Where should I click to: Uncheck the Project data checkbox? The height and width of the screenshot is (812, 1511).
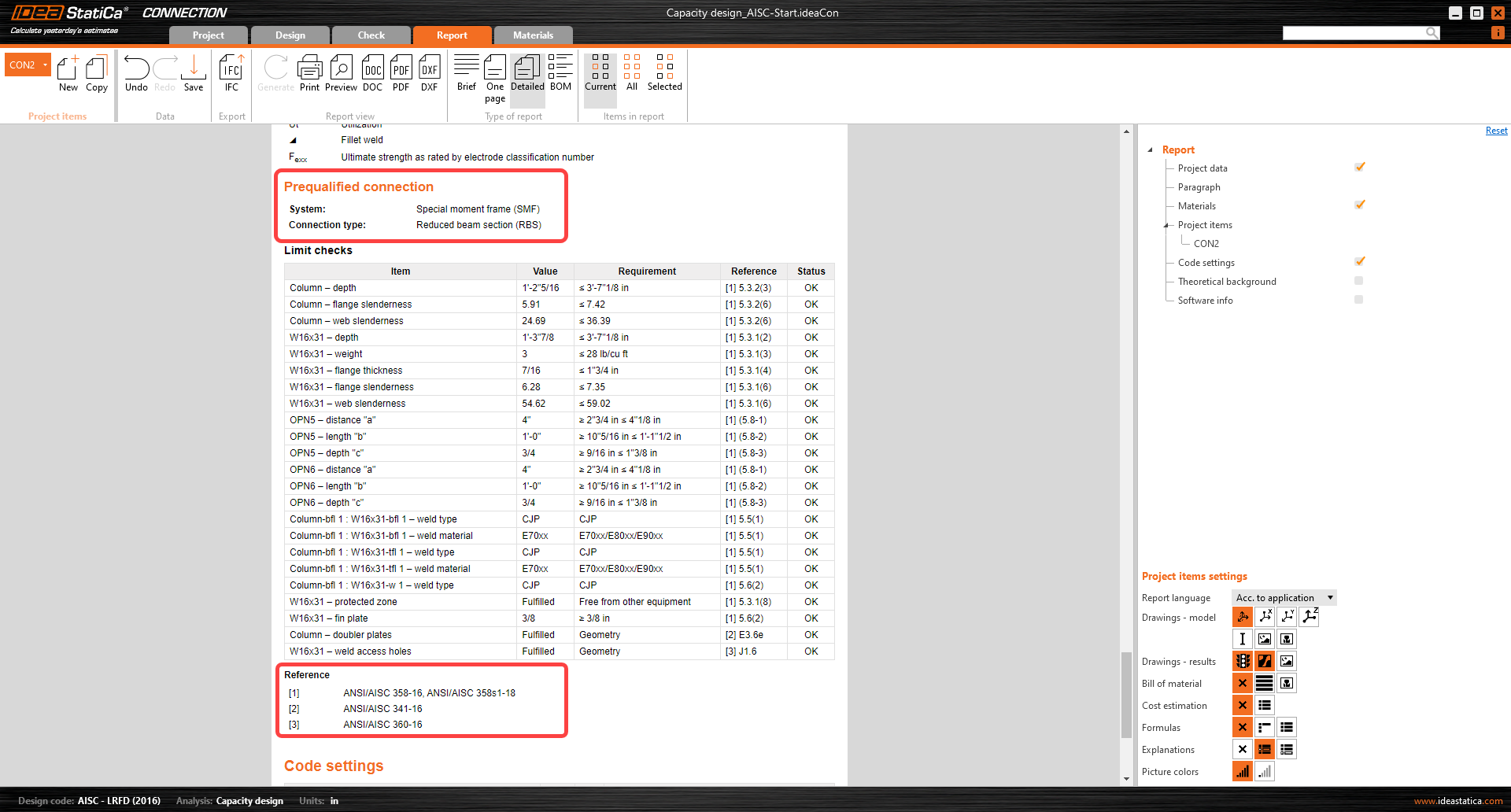tap(1359, 168)
